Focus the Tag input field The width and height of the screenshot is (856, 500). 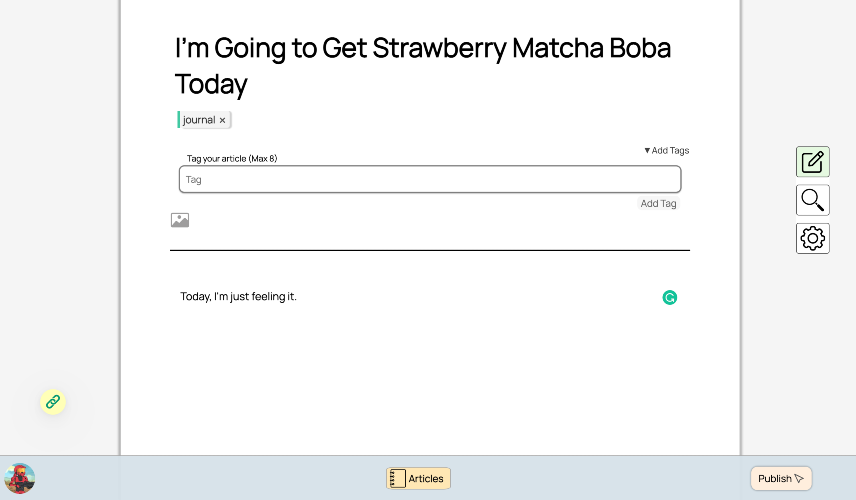[430, 180]
